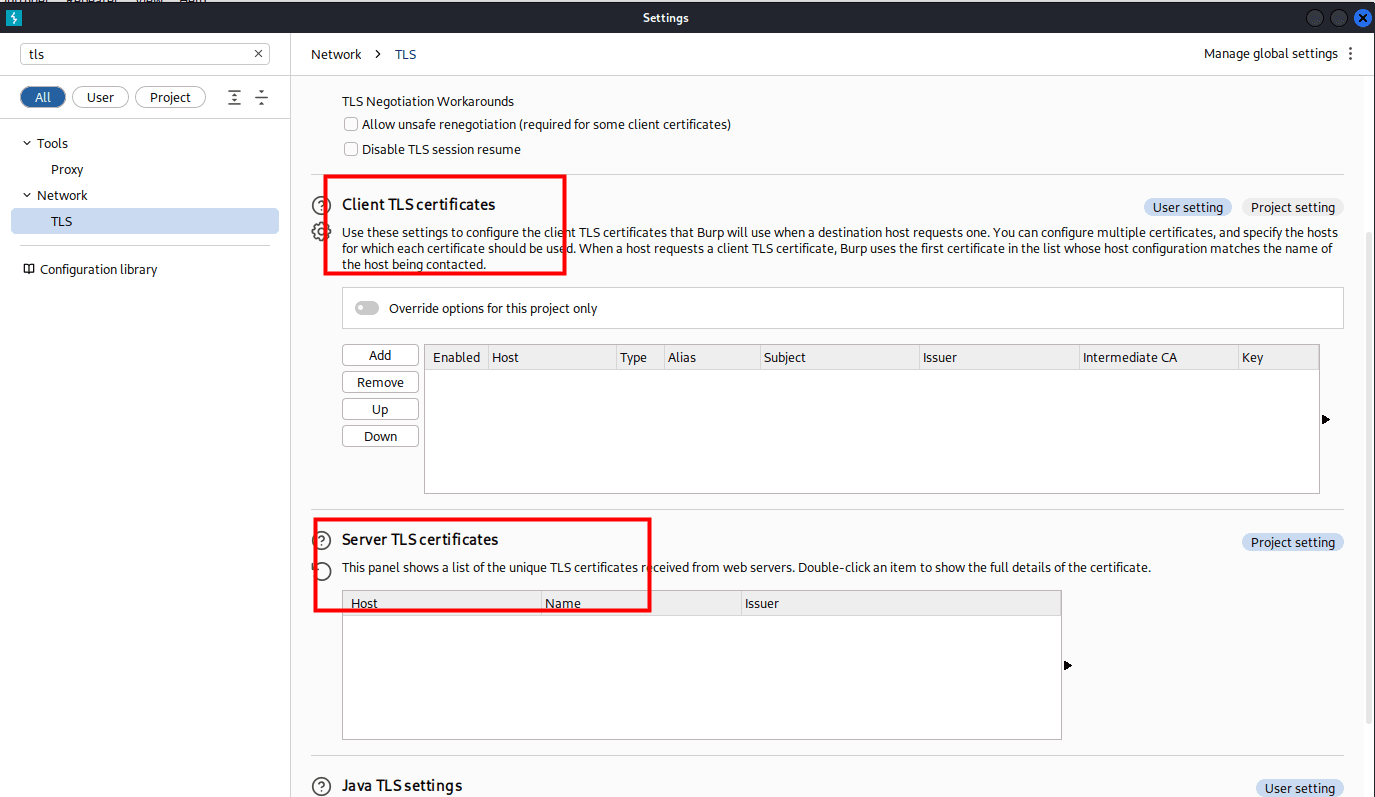
Task: Click Add client certificate button
Action: tap(380, 356)
